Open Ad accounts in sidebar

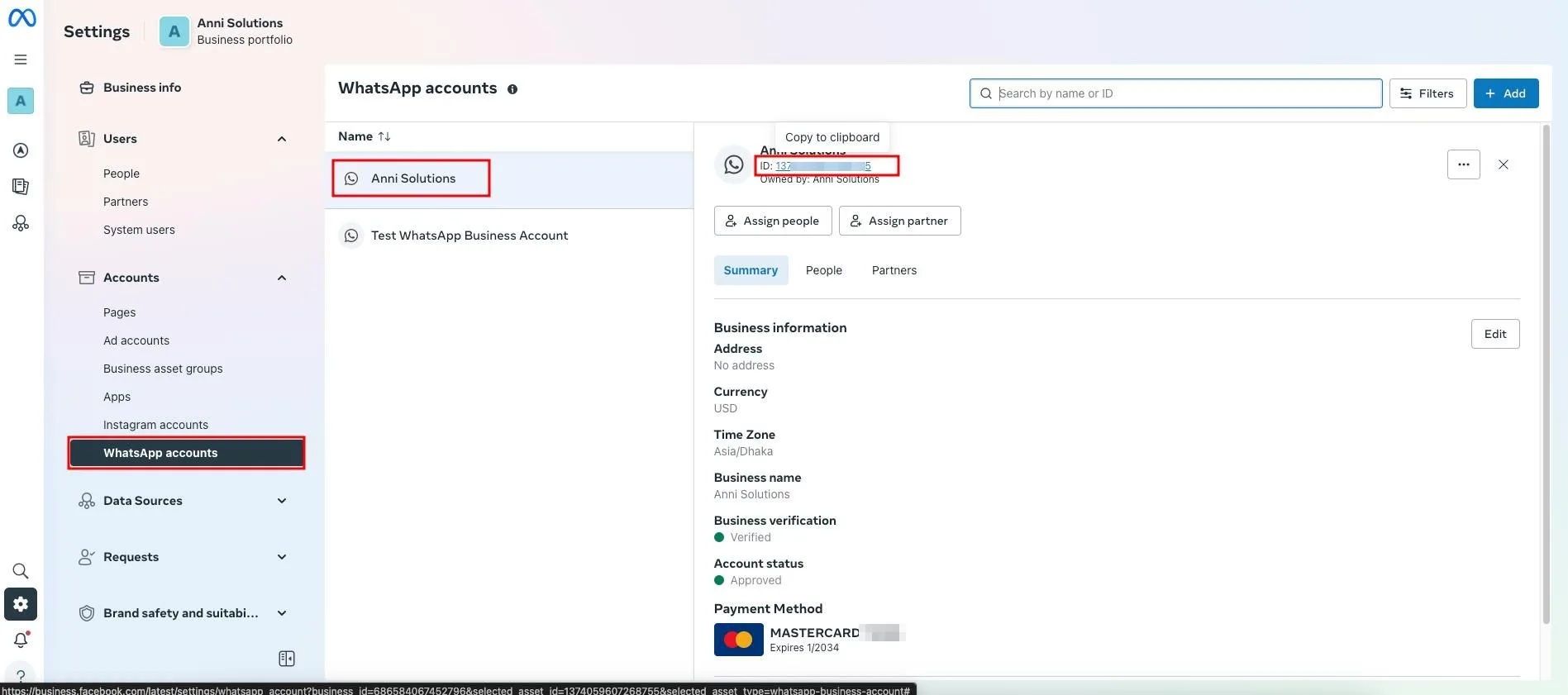pyautogui.click(x=136, y=340)
